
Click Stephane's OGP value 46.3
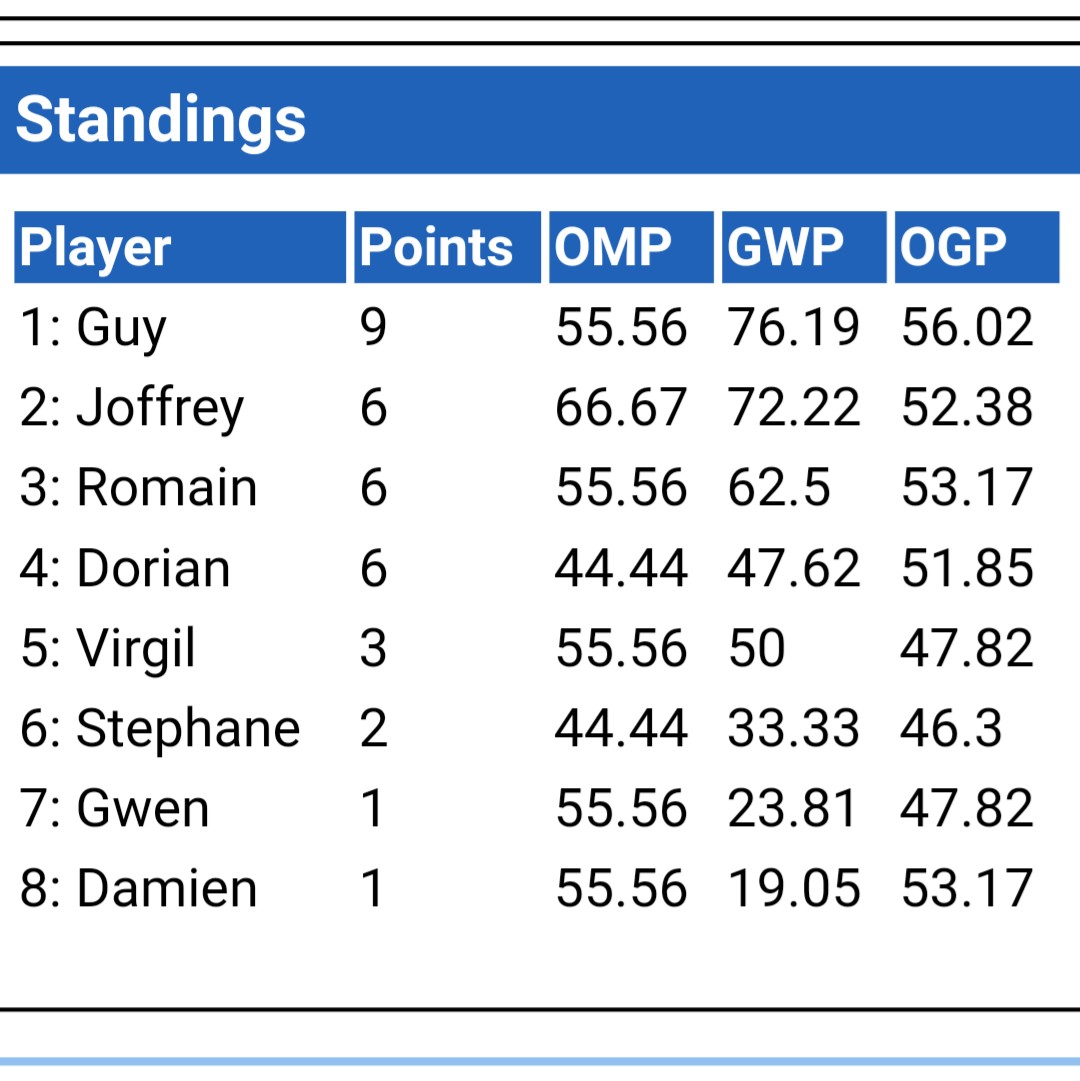point(951,728)
